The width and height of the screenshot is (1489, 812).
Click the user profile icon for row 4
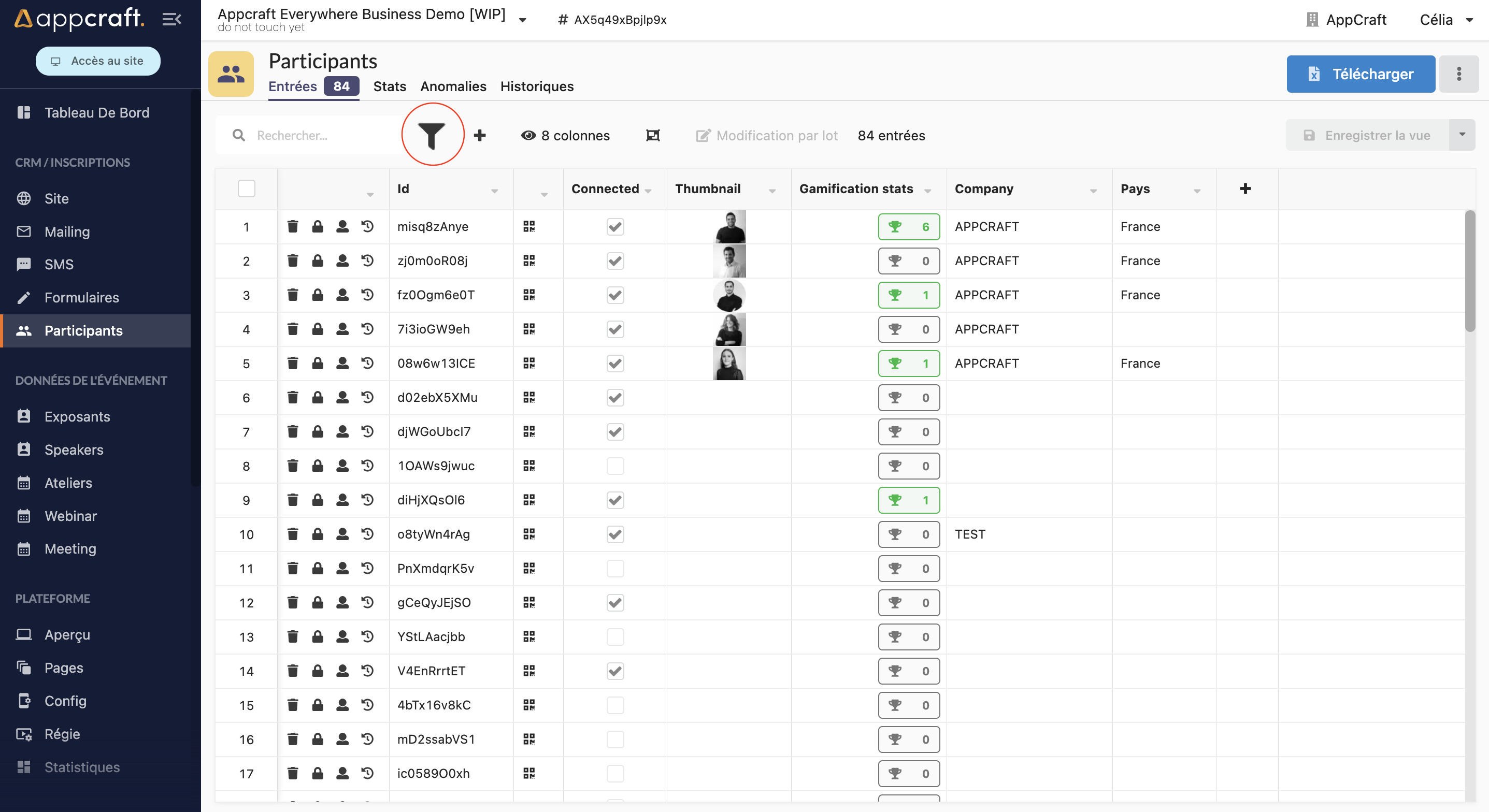tap(343, 329)
